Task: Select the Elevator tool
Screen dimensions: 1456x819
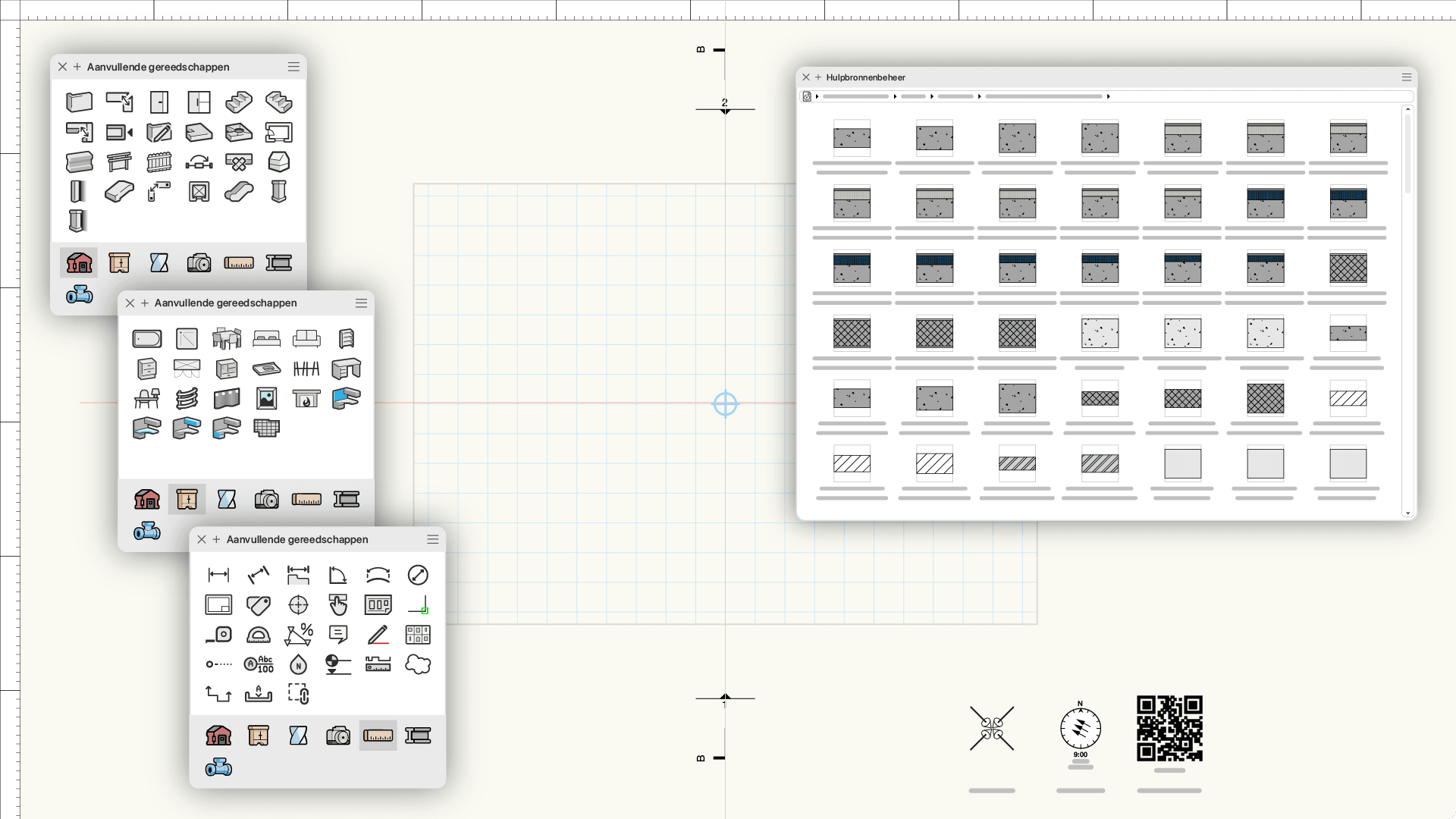Action: pyautogui.click(x=199, y=192)
